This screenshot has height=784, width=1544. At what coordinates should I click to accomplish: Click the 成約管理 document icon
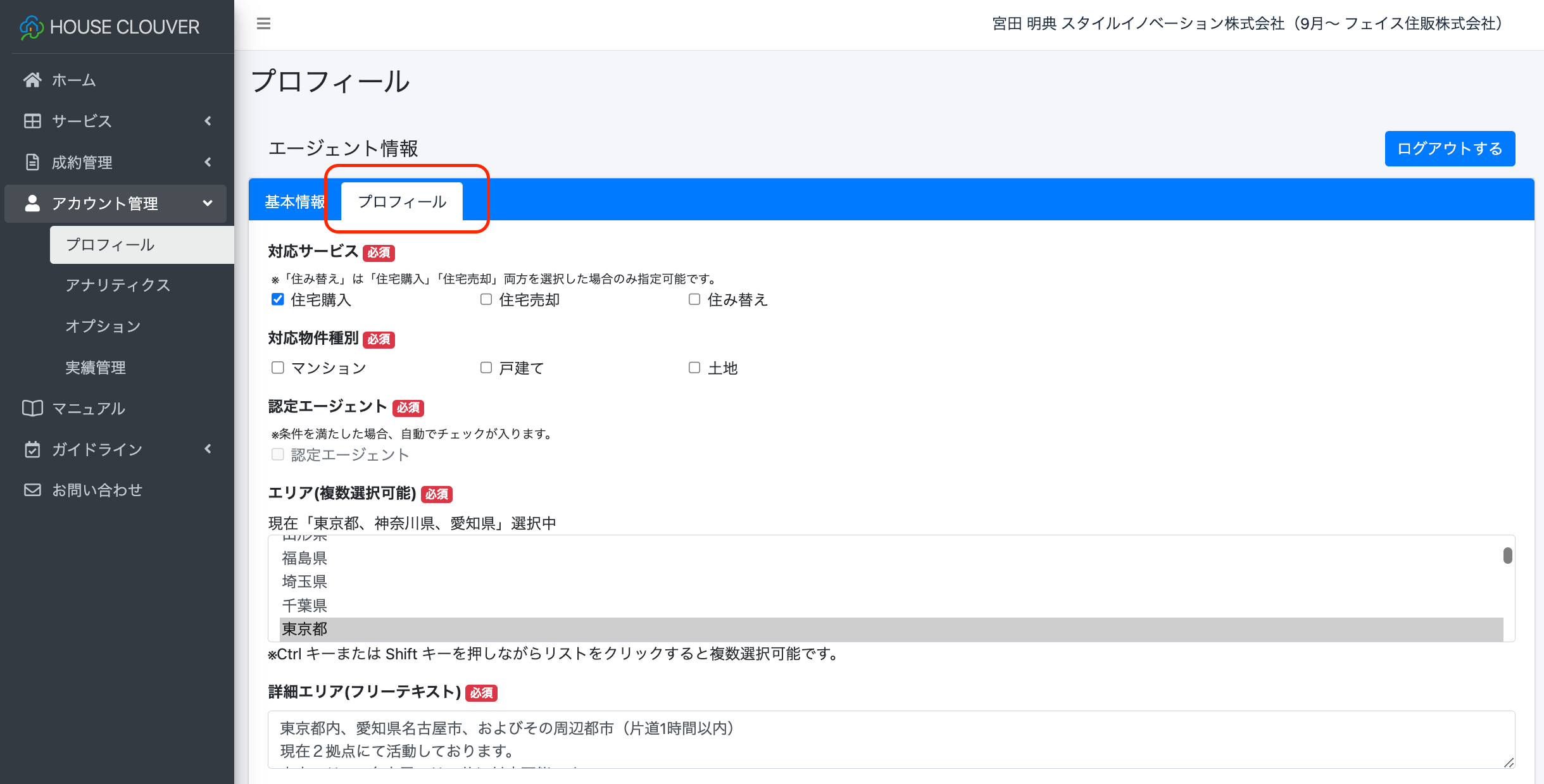coord(32,162)
